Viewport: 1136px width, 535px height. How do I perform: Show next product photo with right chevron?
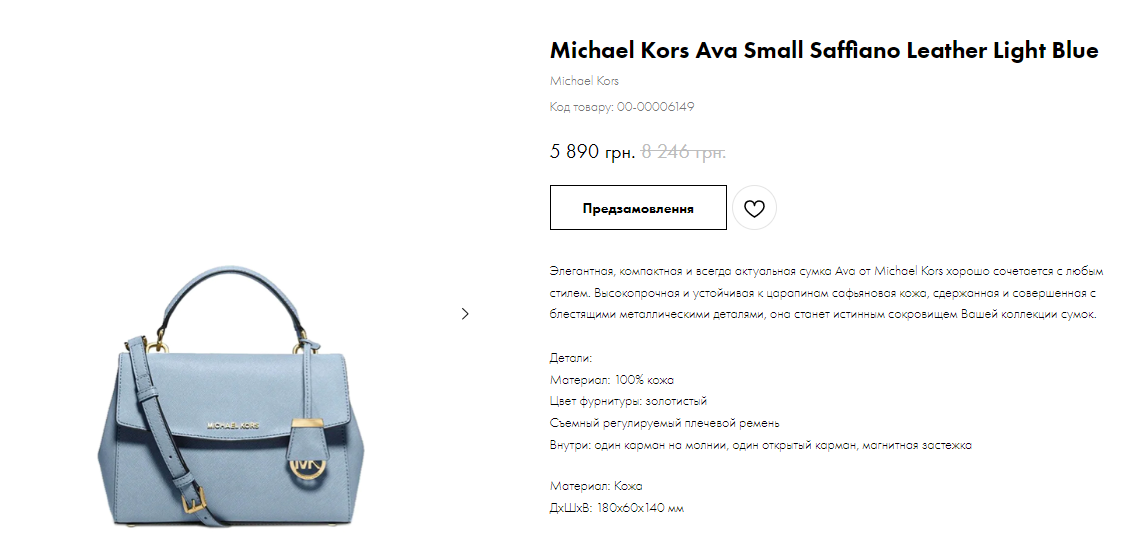tap(465, 314)
